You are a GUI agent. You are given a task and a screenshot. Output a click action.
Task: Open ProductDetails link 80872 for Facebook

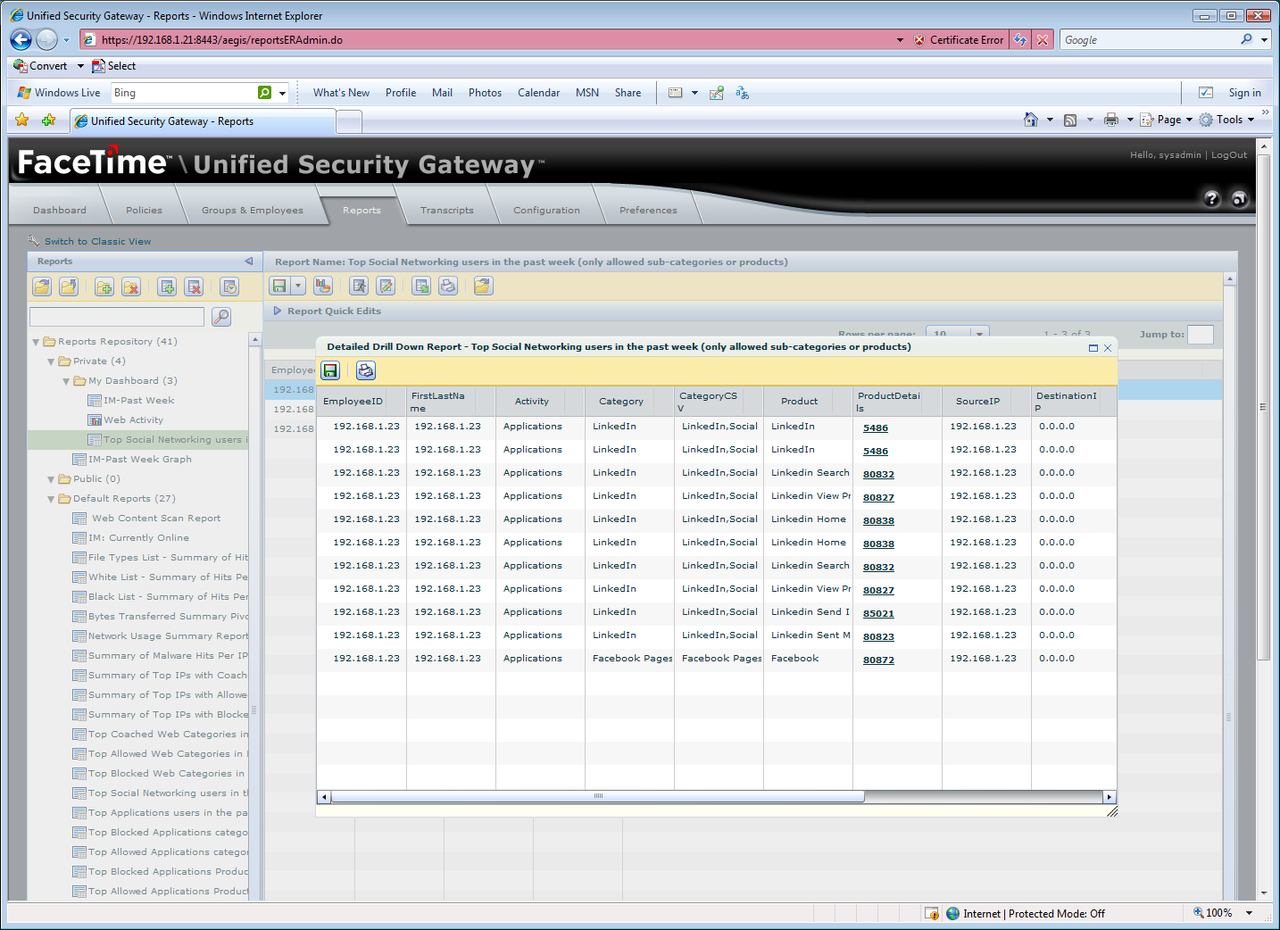[x=878, y=660]
